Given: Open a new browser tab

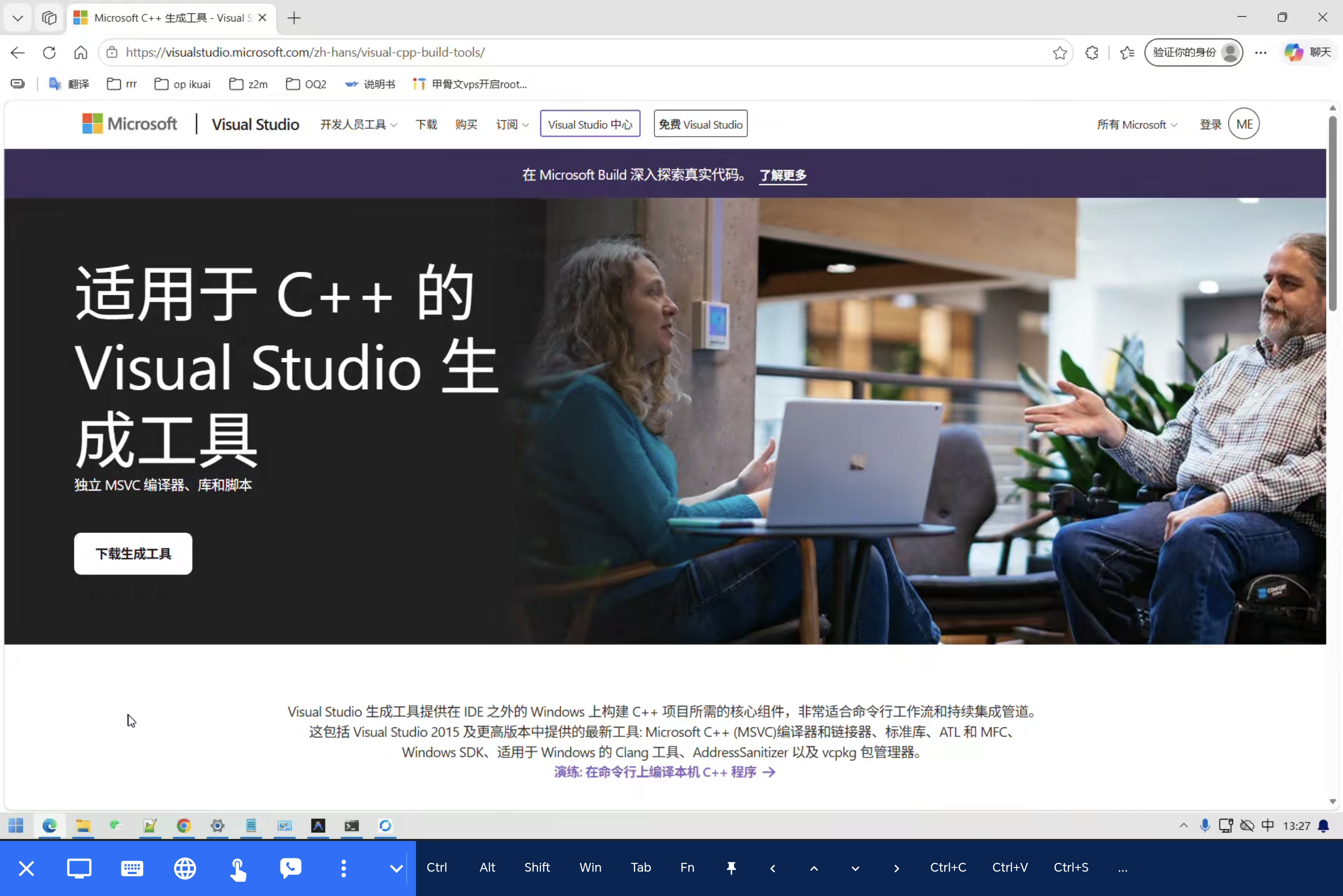Looking at the screenshot, I should [x=294, y=18].
